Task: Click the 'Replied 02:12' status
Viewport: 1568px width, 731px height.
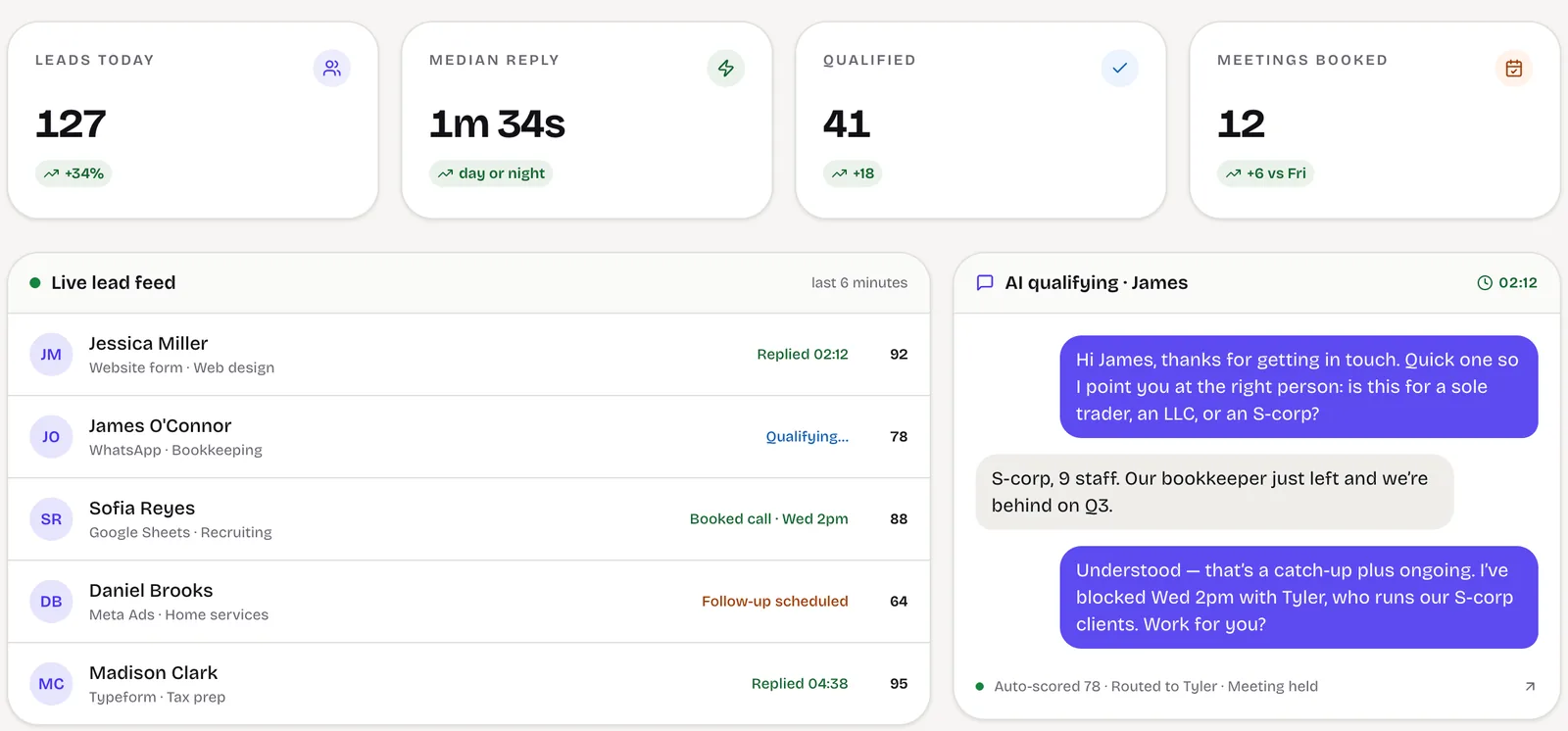Action: (x=803, y=355)
